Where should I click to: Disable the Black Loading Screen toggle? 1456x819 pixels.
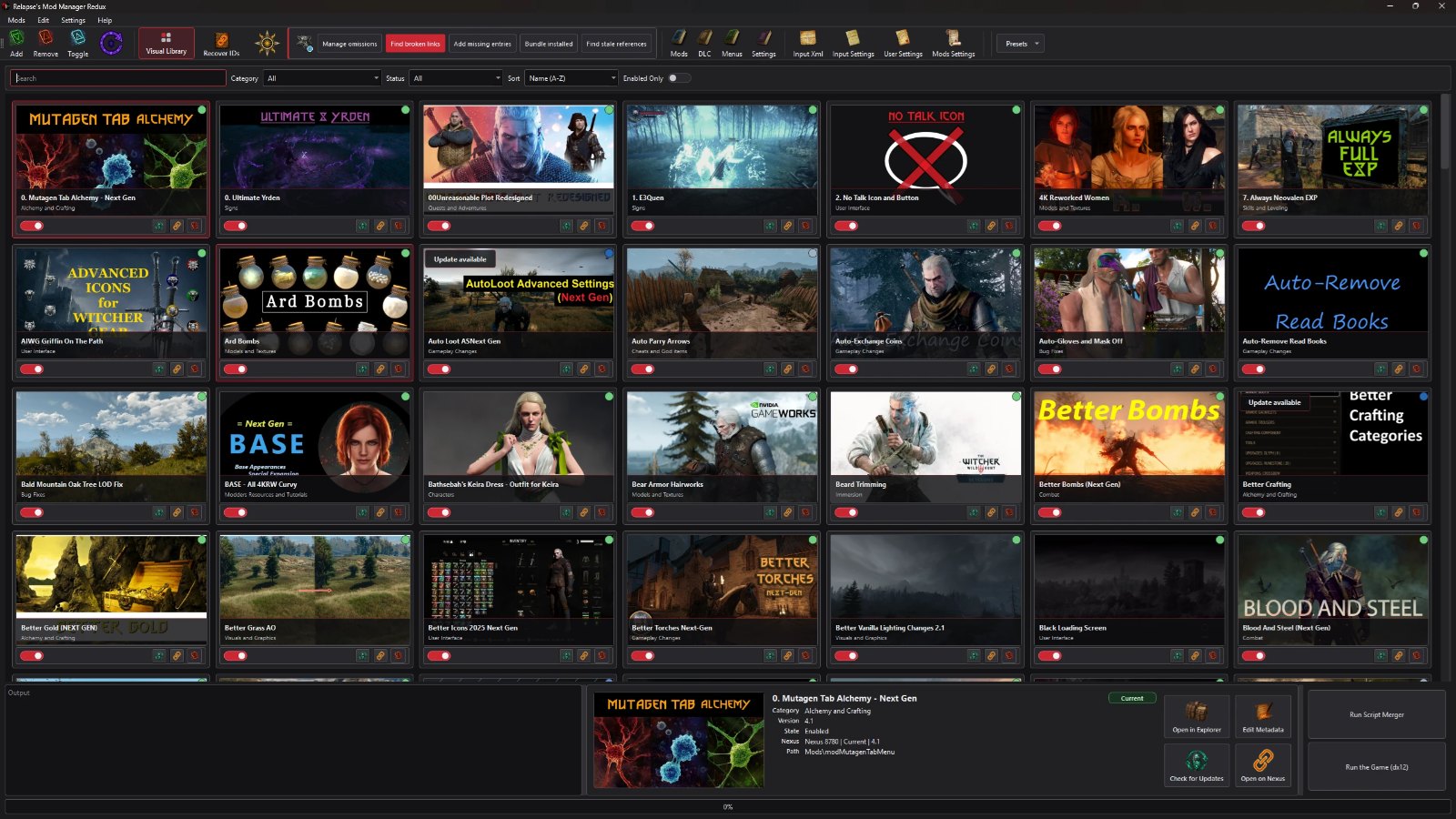pyautogui.click(x=1049, y=655)
